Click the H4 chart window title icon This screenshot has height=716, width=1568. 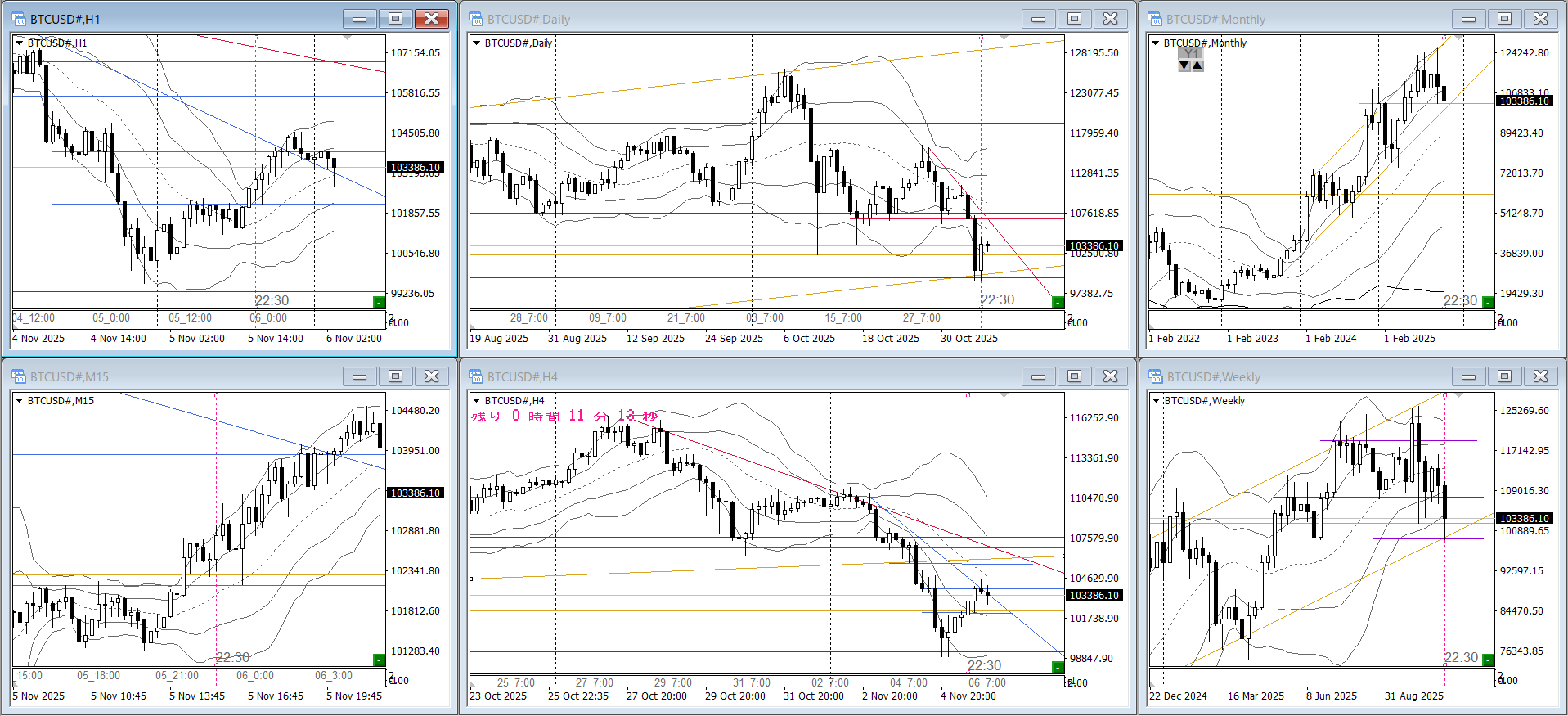[x=476, y=376]
